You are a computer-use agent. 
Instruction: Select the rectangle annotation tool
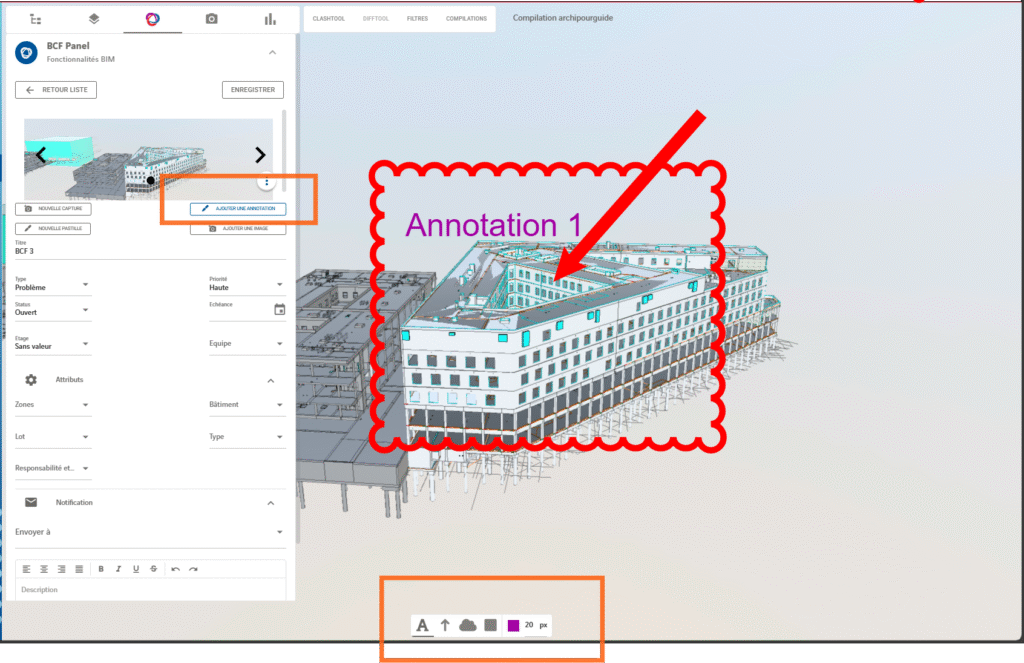[490, 626]
